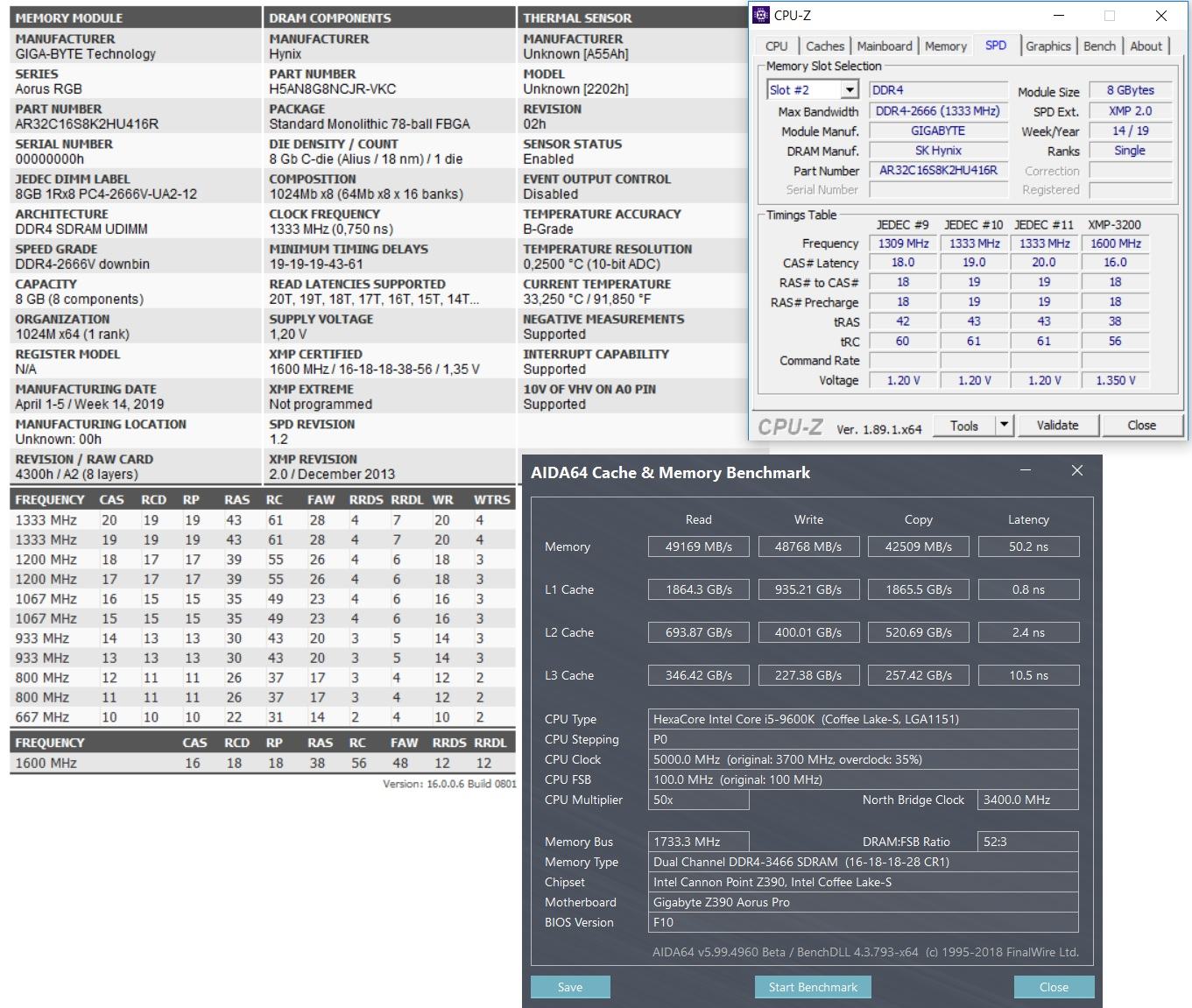Click the DIE DENSITY value 8 Gb C-die
This screenshot has height=1008, width=1192.
point(366,159)
